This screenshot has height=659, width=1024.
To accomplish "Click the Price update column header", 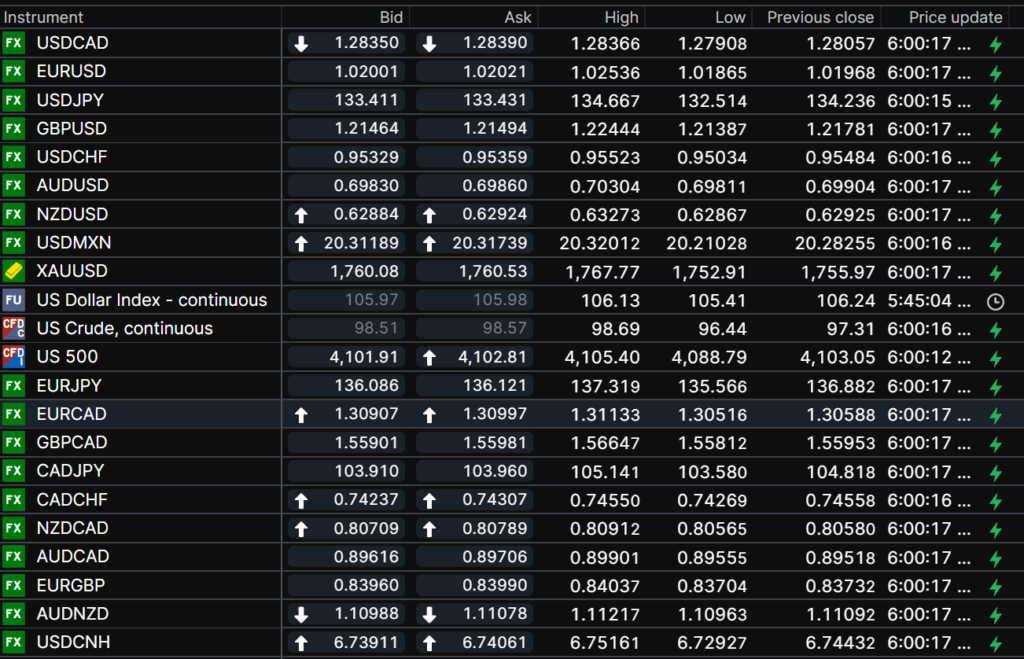I will click(955, 17).
